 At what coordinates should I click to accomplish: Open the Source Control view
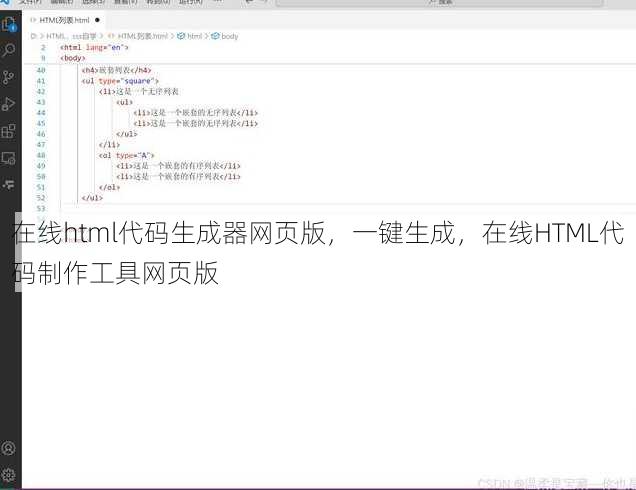[x=8, y=77]
